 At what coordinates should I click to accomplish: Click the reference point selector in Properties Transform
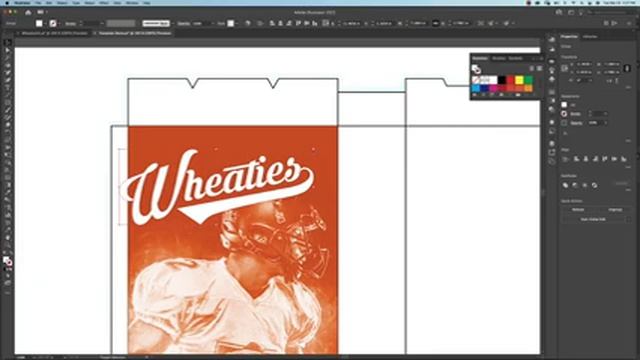pos(565,69)
